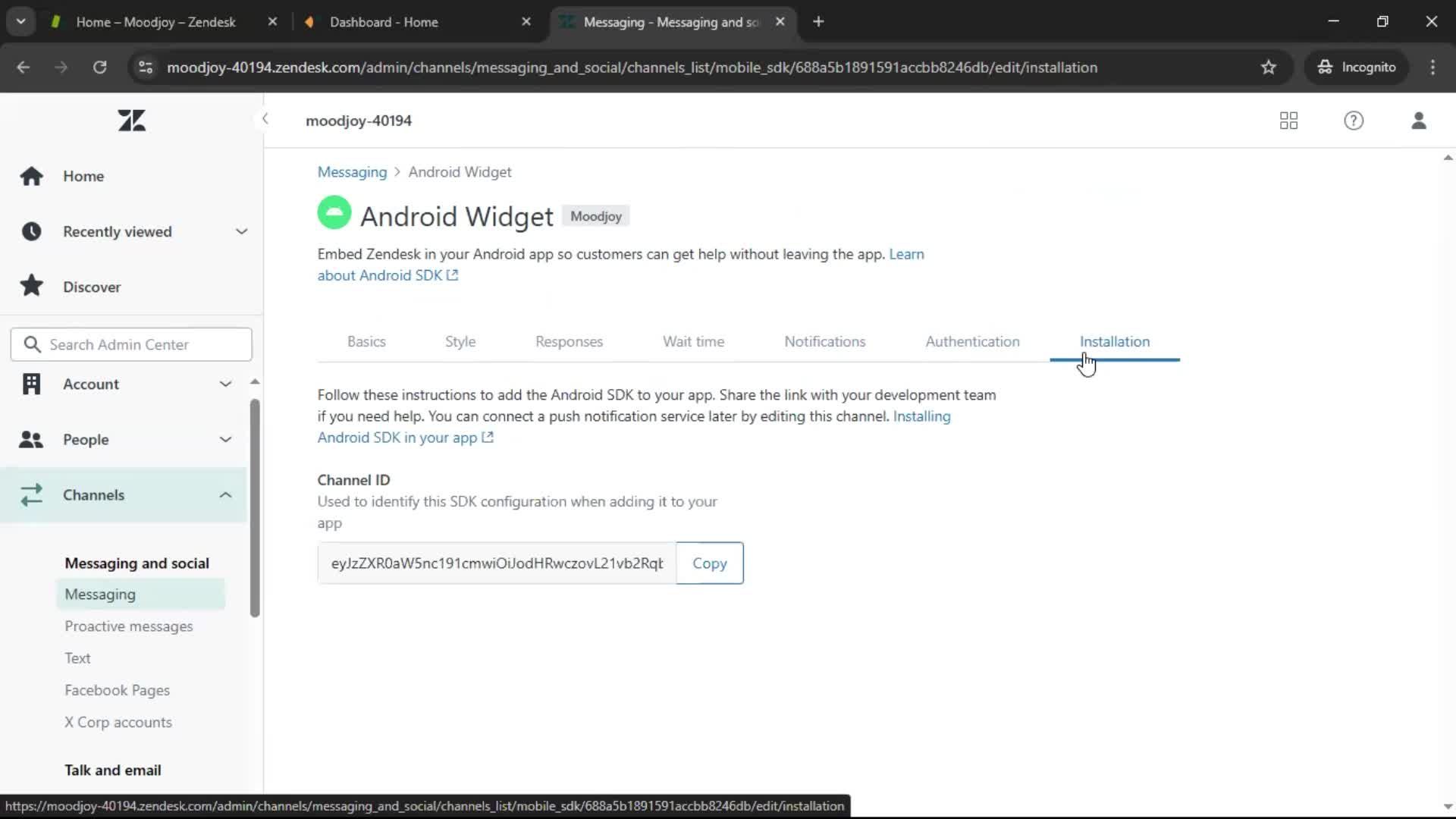View site information icon in address bar
This screenshot has width=1456, height=819.
pyautogui.click(x=145, y=67)
